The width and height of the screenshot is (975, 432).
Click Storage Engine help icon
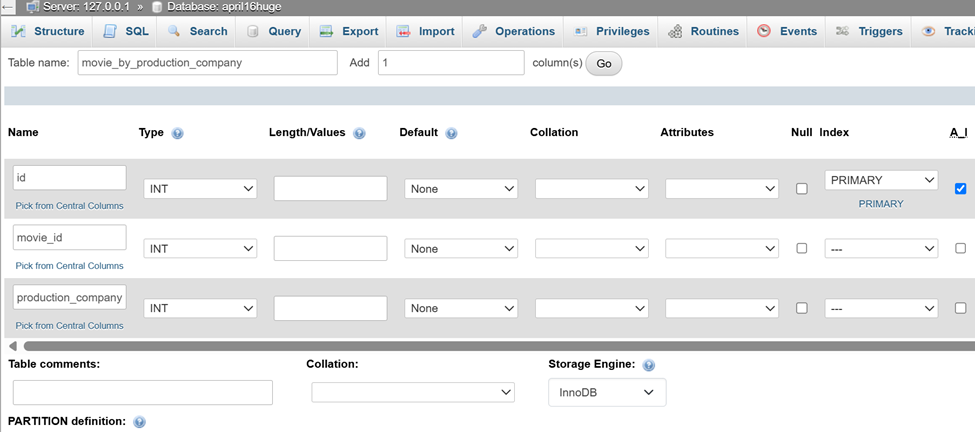click(x=649, y=365)
